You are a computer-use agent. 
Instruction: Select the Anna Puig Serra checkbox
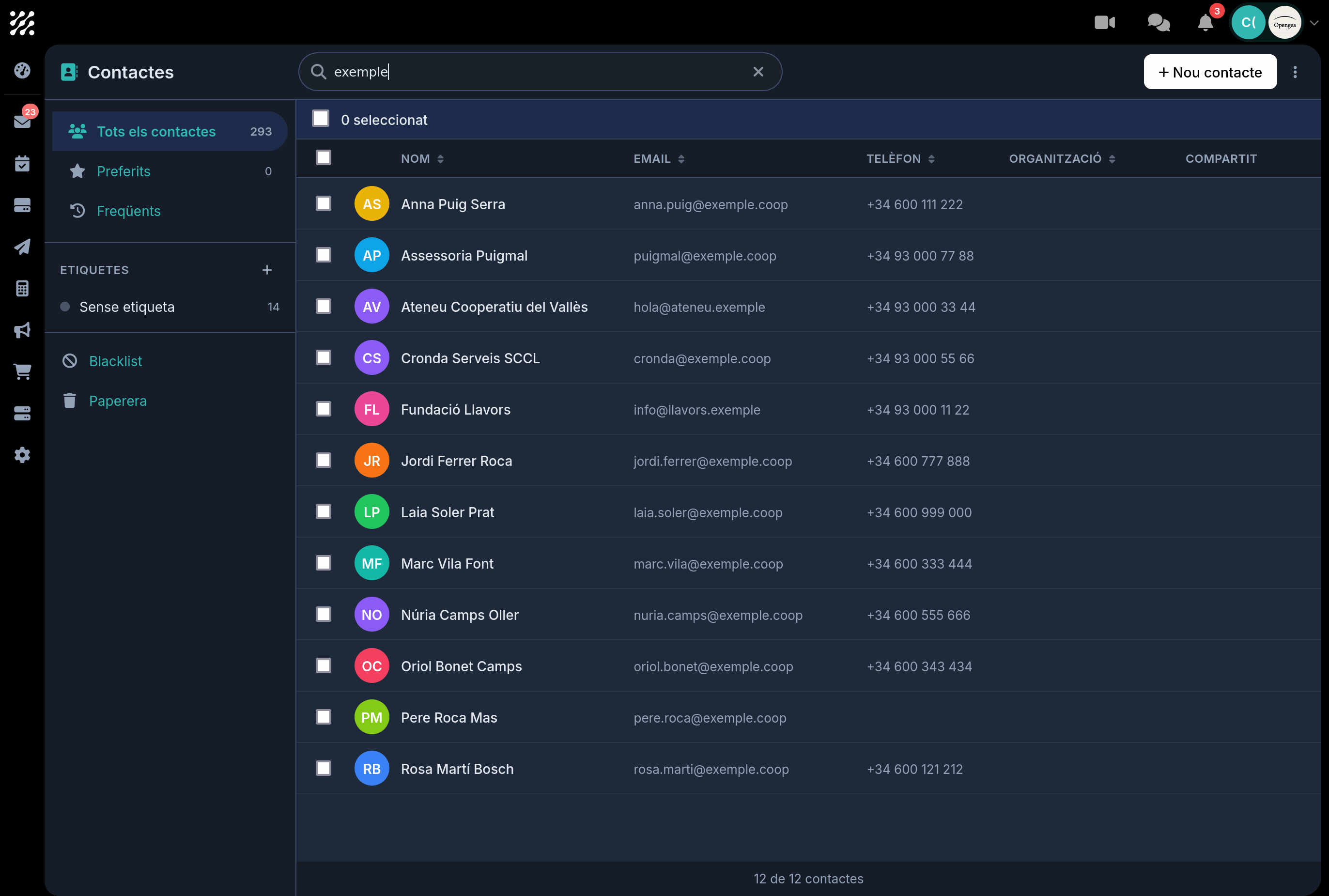tap(324, 203)
